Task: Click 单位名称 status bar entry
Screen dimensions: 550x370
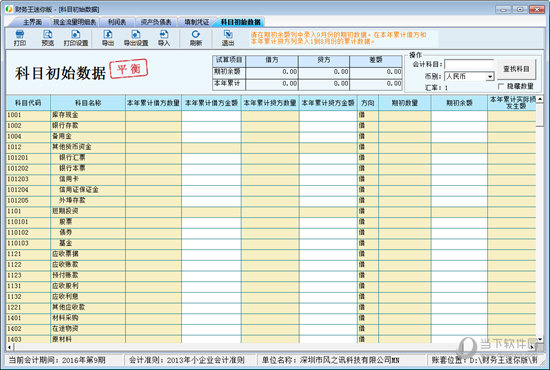Action: (x=330, y=360)
